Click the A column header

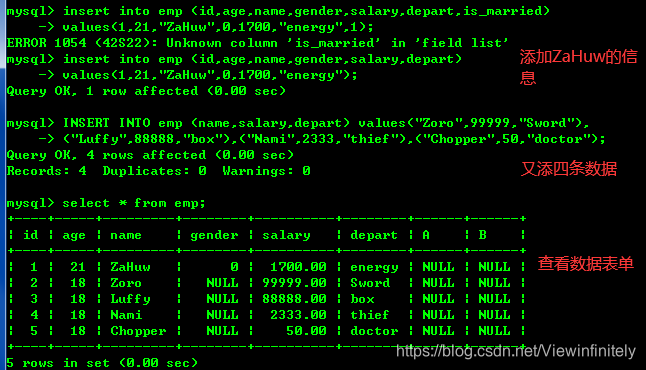pyautogui.click(x=426, y=235)
